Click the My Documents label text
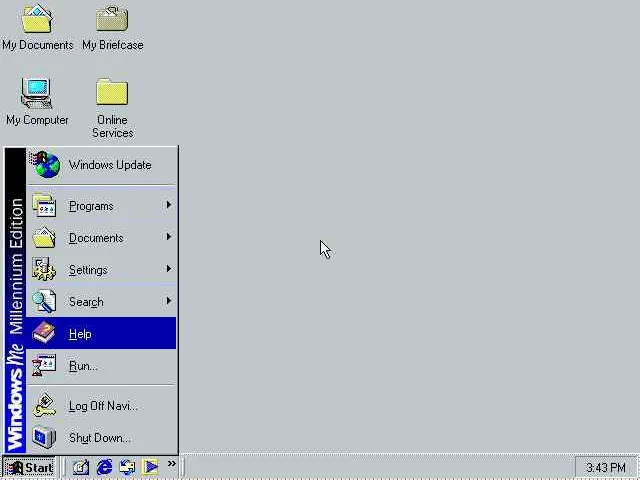Image resolution: width=640 pixels, height=480 pixels. tap(38, 45)
